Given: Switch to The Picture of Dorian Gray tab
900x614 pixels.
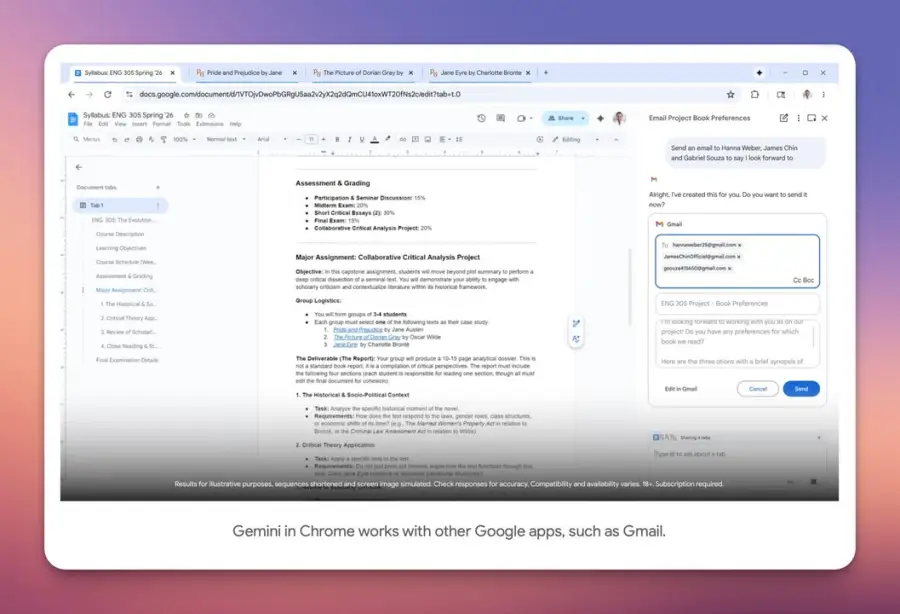Looking at the screenshot, I should click(362, 73).
